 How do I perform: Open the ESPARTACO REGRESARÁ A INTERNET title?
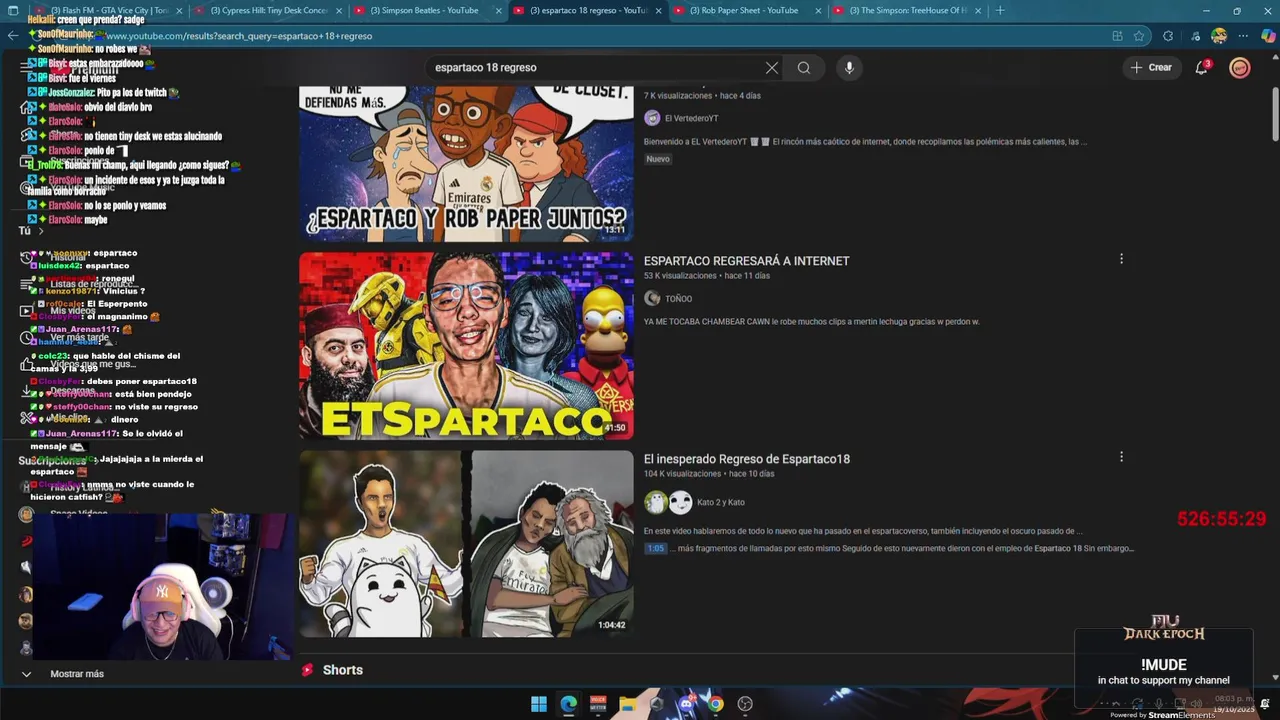[x=746, y=261]
